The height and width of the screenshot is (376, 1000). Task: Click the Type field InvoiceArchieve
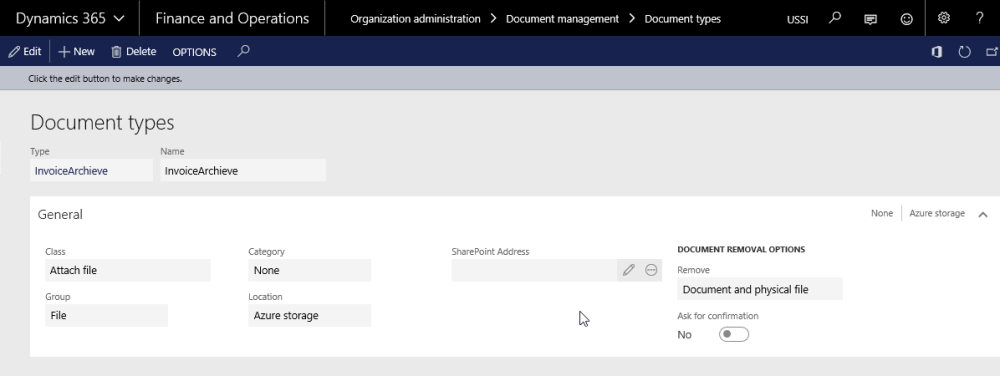pyautogui.click(x=91, y=170)
